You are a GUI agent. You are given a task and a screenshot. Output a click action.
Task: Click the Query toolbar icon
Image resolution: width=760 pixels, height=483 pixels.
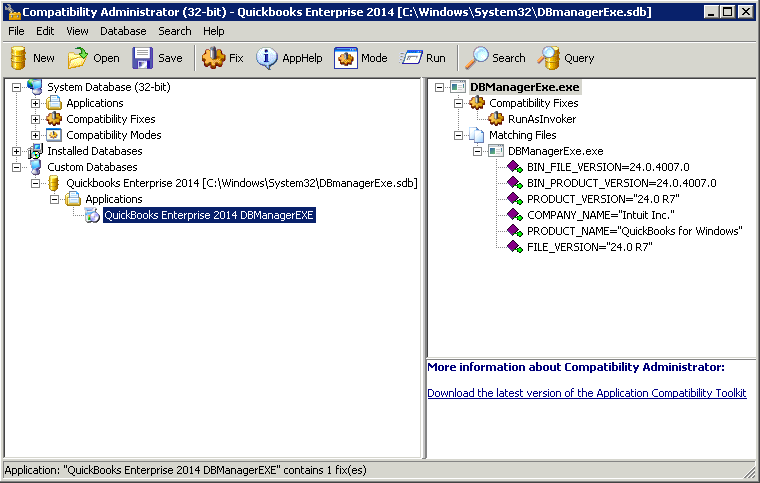(548, 58)
